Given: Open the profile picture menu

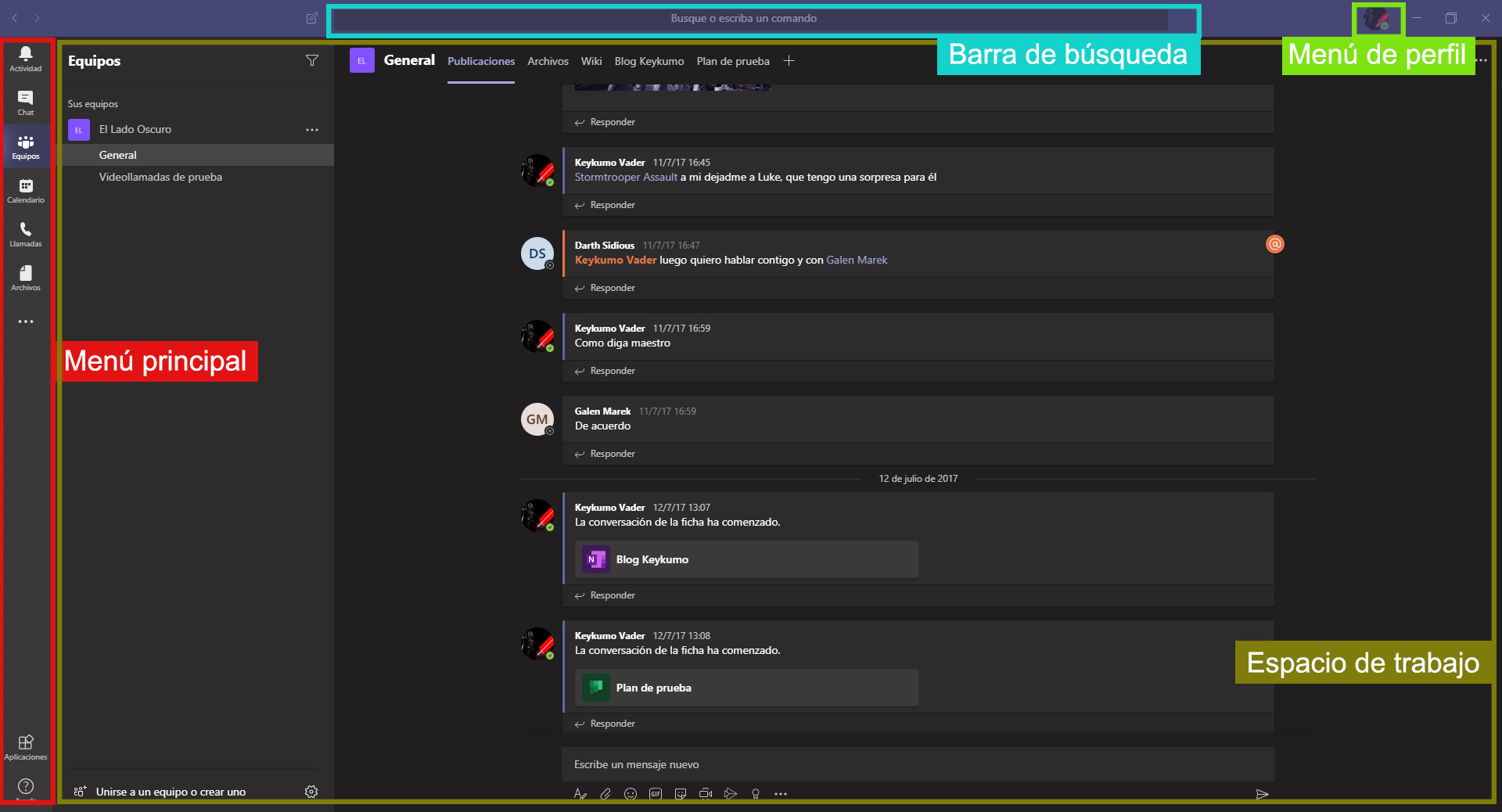Looking at the screenshot, I should click(1378, 19).
